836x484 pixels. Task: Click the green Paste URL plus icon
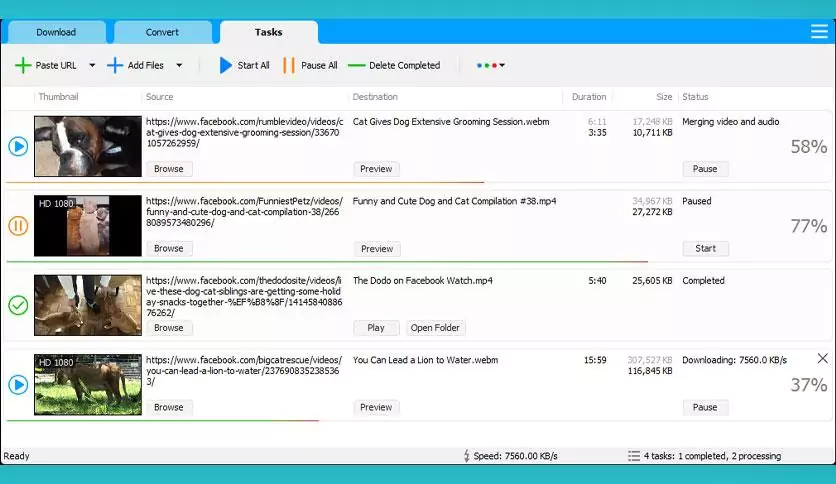pyautogui.click(x=22, y=66)
